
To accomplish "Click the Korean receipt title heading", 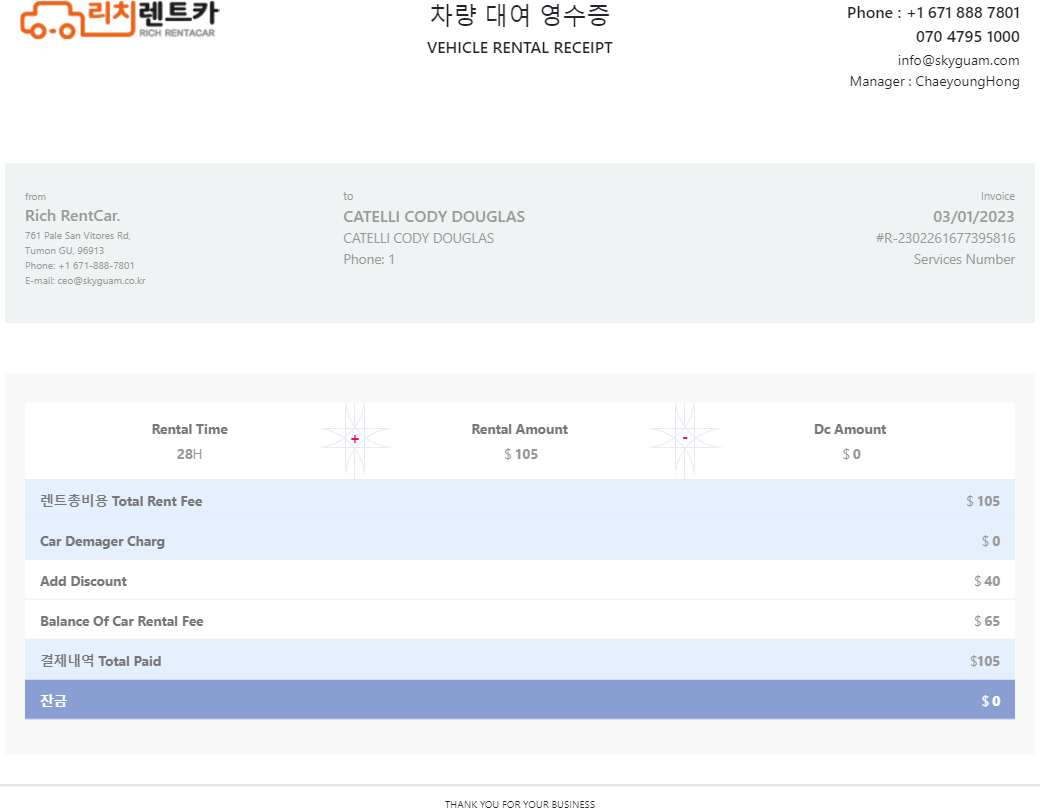I will (x=519, y=15).
